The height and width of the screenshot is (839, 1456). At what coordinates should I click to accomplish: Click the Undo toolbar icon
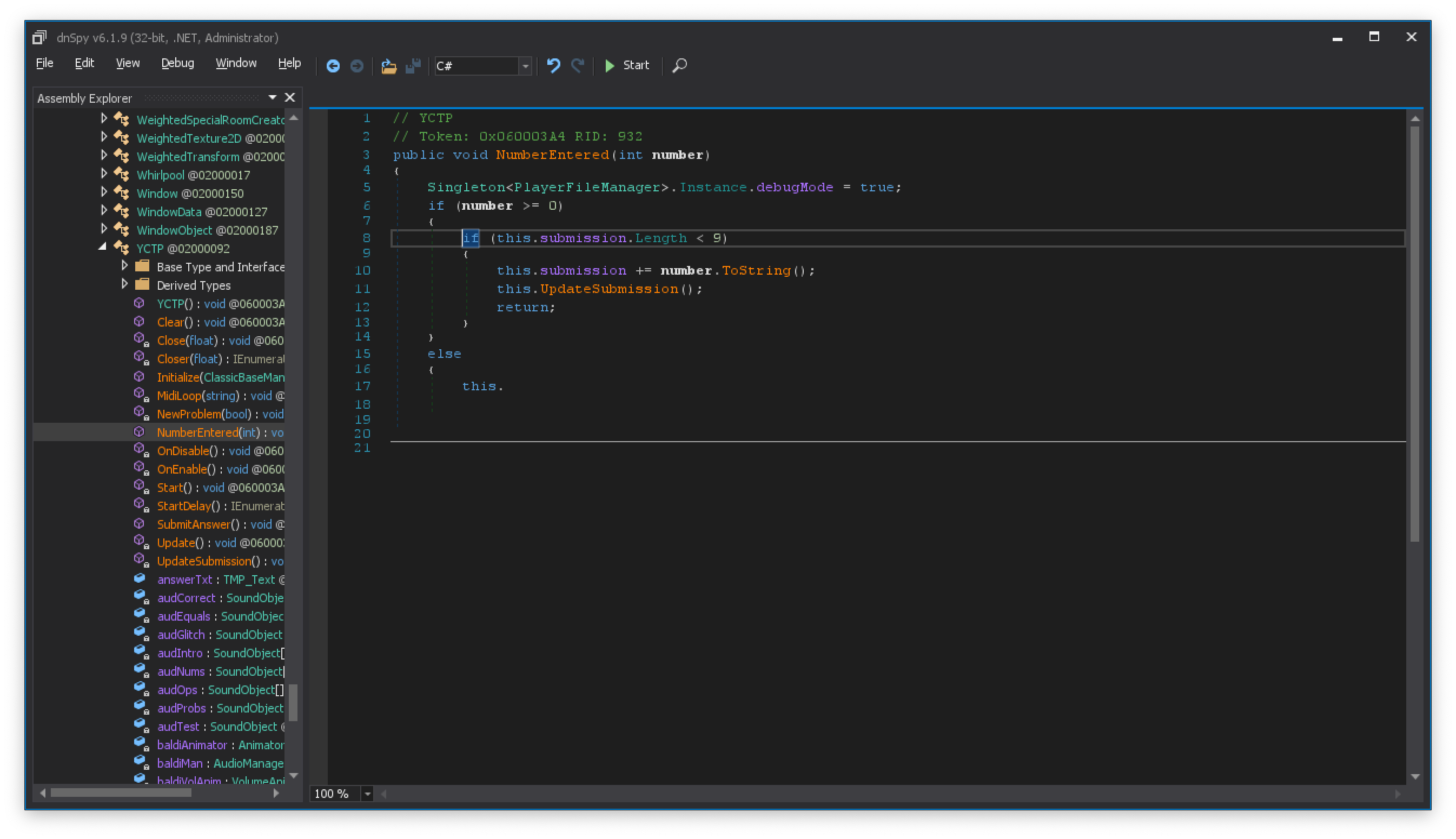553,66
